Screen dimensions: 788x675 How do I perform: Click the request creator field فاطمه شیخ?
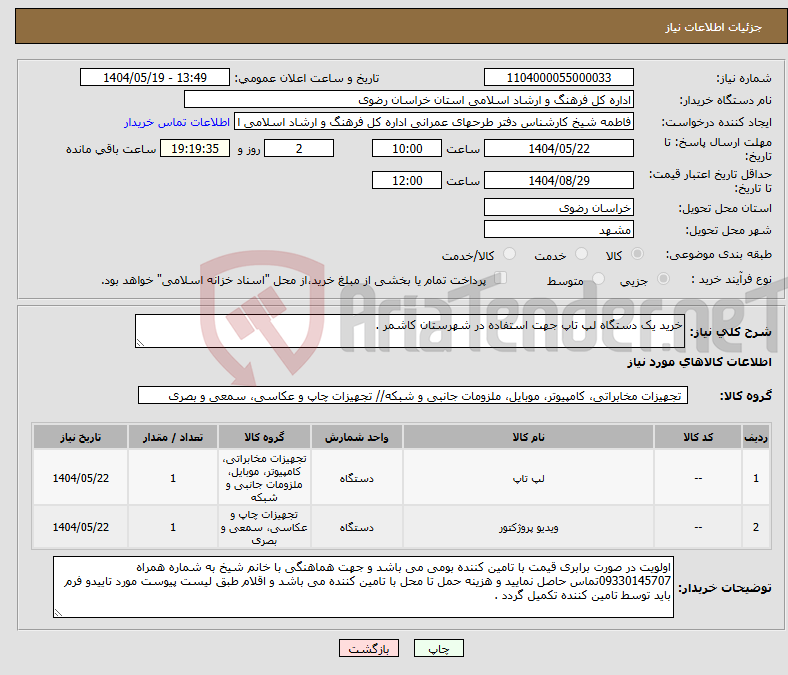point(434,122)
